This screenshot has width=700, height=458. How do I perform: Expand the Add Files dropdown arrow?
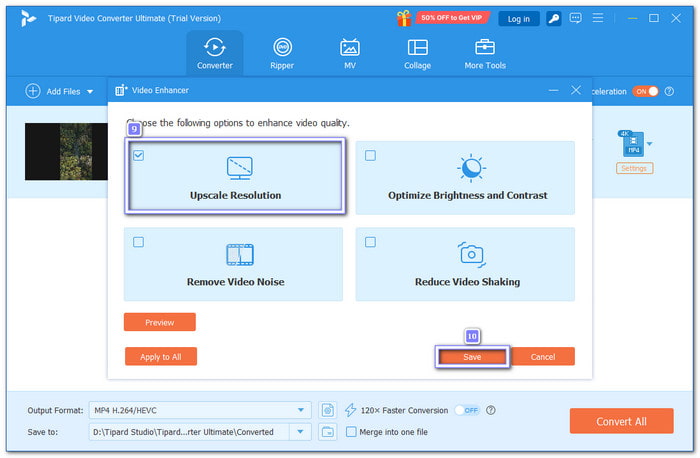click(x=90, y=92)
